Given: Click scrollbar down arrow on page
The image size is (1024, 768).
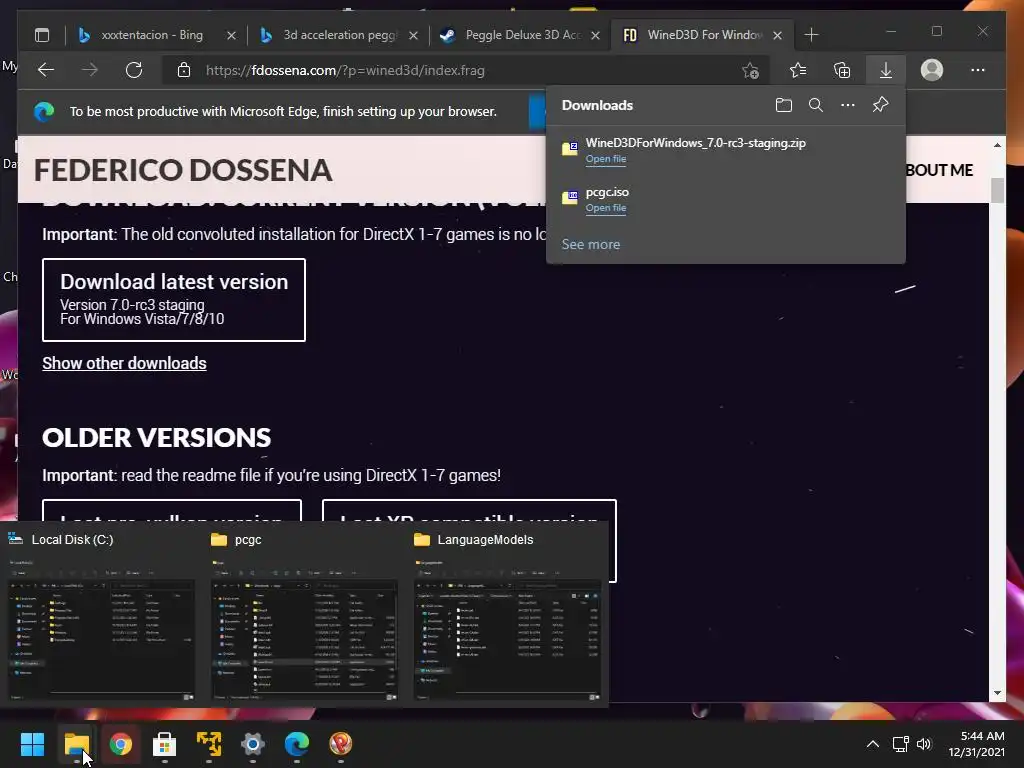Looking at the screenshot, I should click(x=997, y=693).
